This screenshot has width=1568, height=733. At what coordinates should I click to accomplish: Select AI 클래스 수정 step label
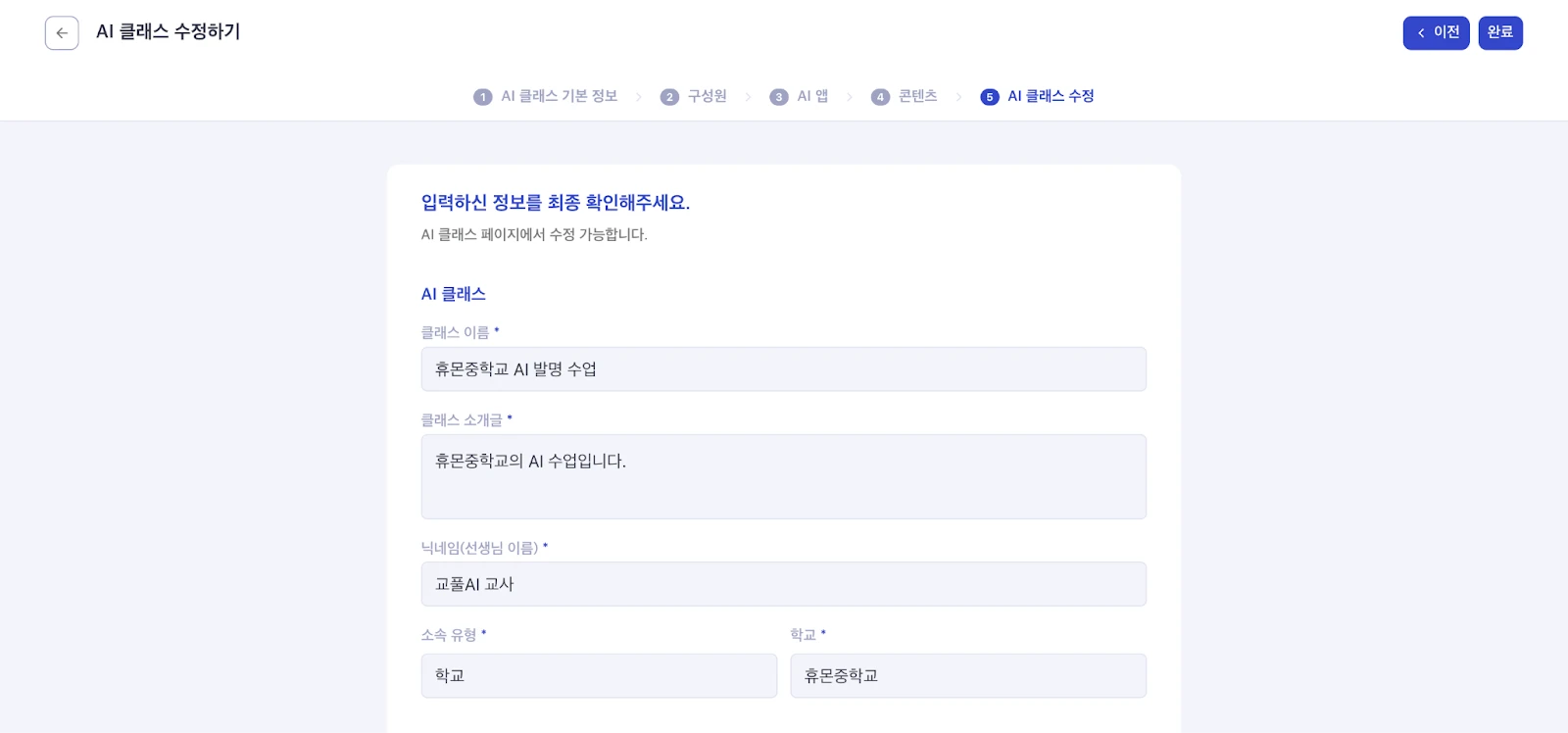(1051, 96)
